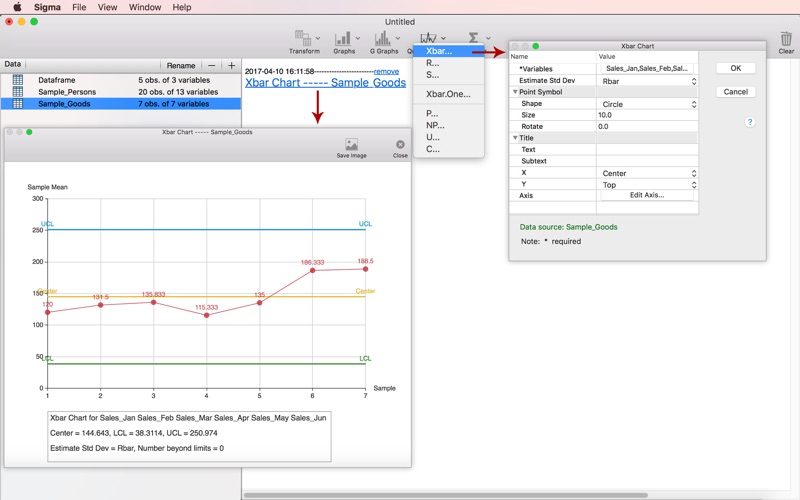Click the Rename button
The image size is (800, 500).
[181, 65]
